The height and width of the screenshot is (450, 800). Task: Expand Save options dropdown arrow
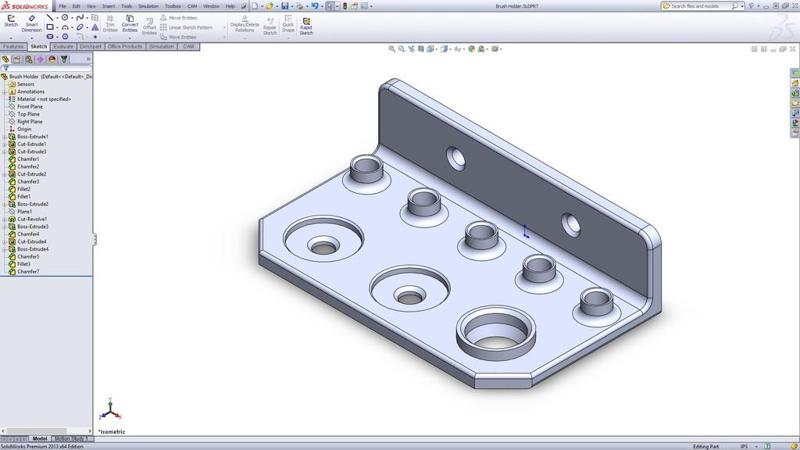tap(292, 7)
